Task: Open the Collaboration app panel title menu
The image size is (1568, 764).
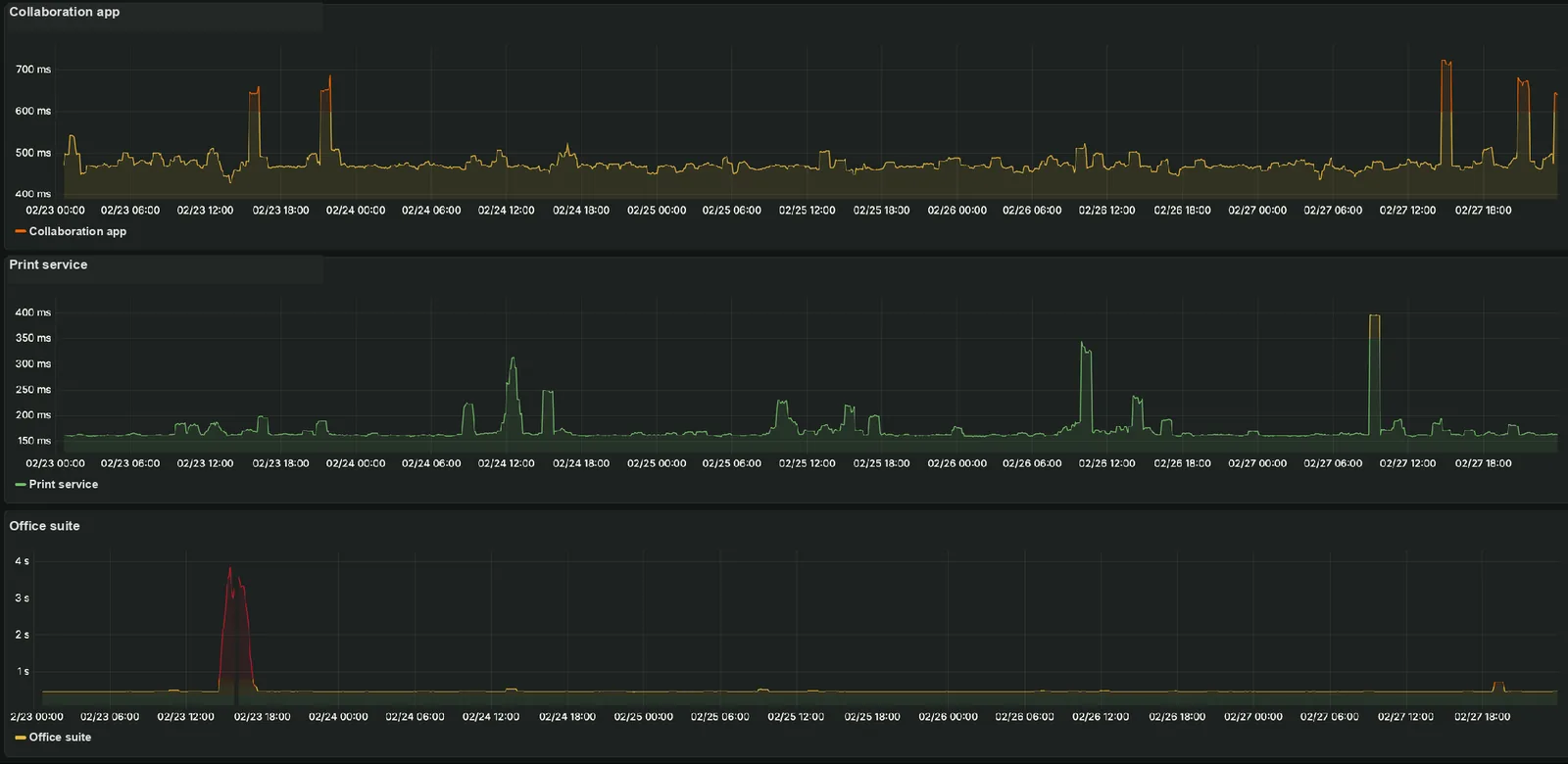Action: [x=65, y=12]
